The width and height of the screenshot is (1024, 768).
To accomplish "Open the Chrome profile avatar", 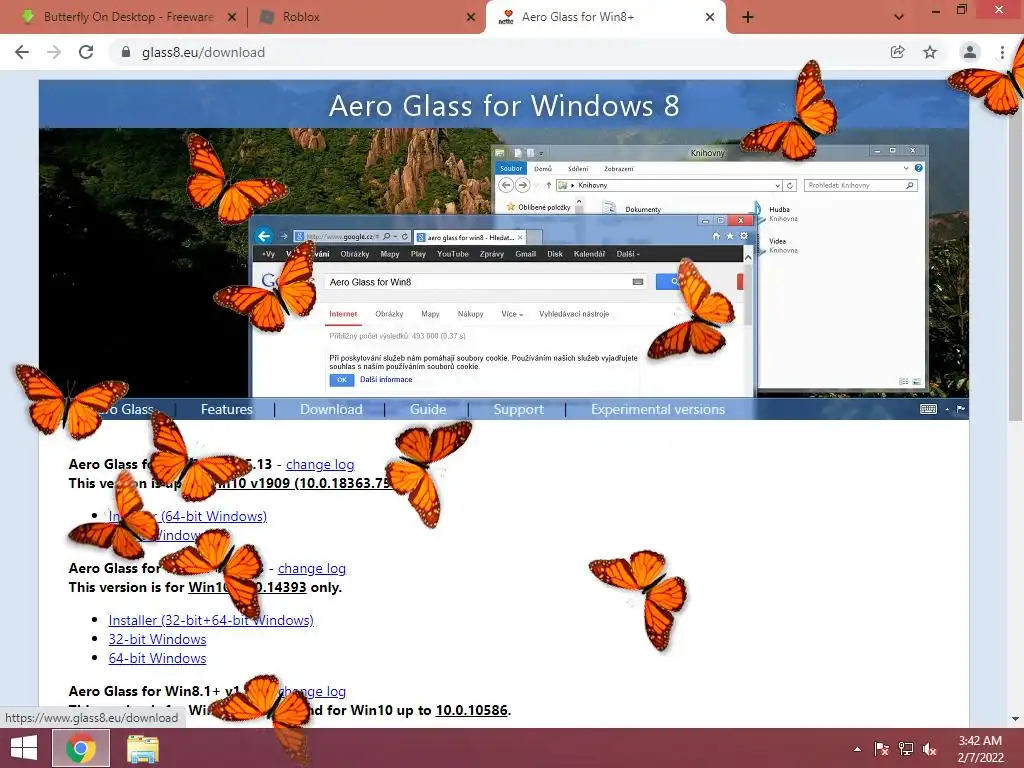I will click(970, 52).
